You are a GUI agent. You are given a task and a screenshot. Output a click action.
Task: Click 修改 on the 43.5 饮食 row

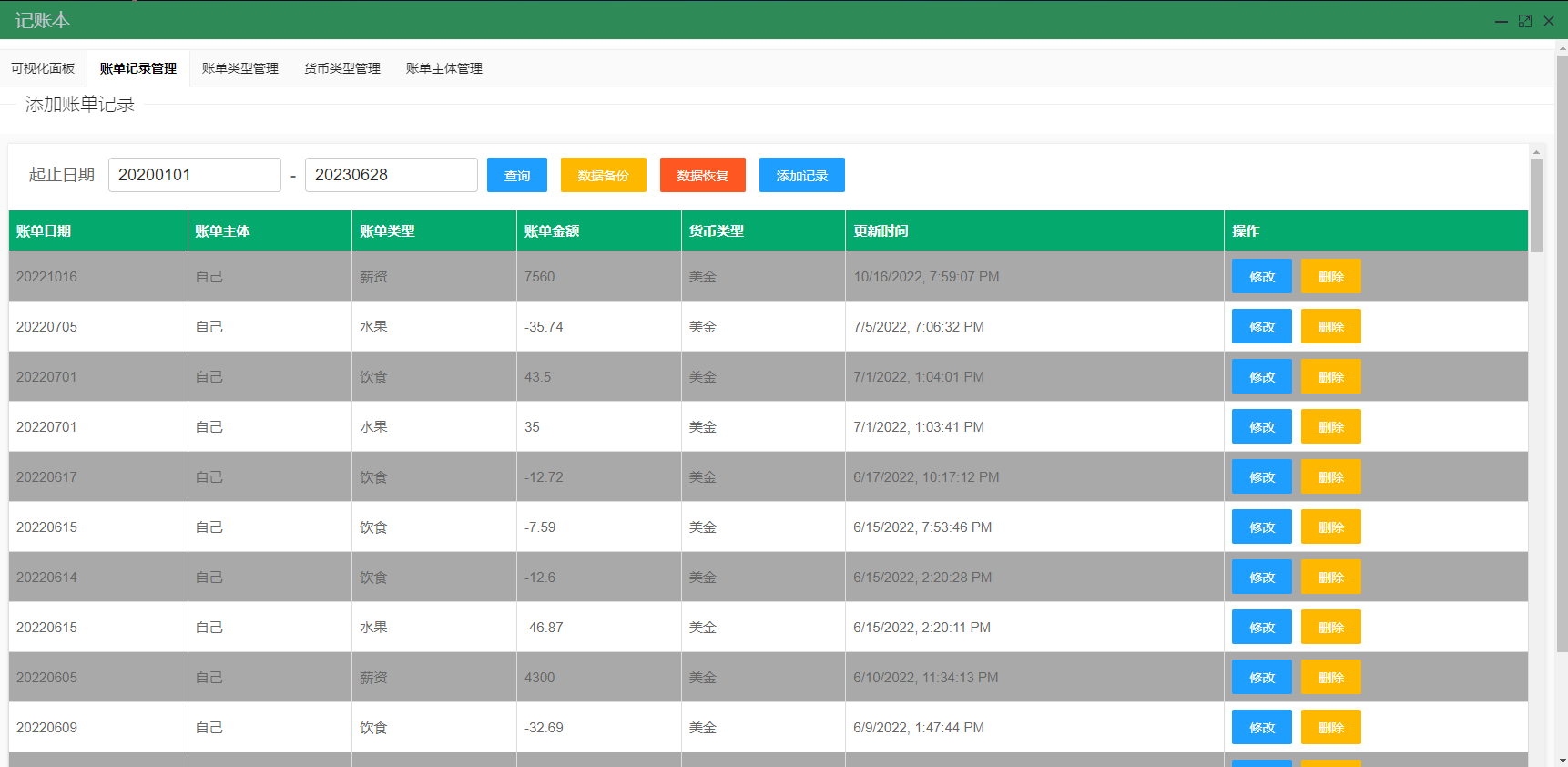click(1262, 376)
